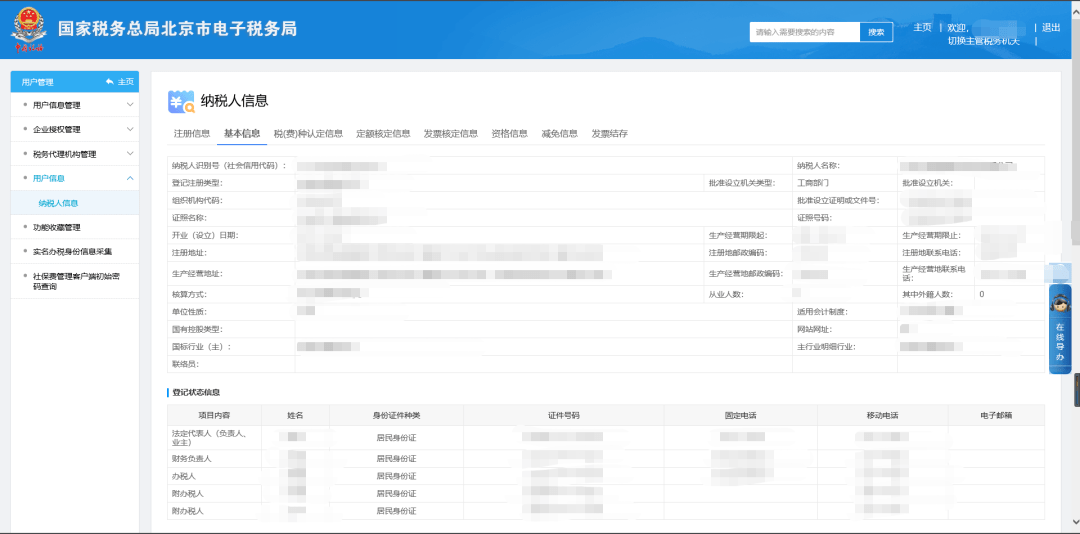
Task: Expand the 企业授权管理 chevron
Action: coord(130,130)
